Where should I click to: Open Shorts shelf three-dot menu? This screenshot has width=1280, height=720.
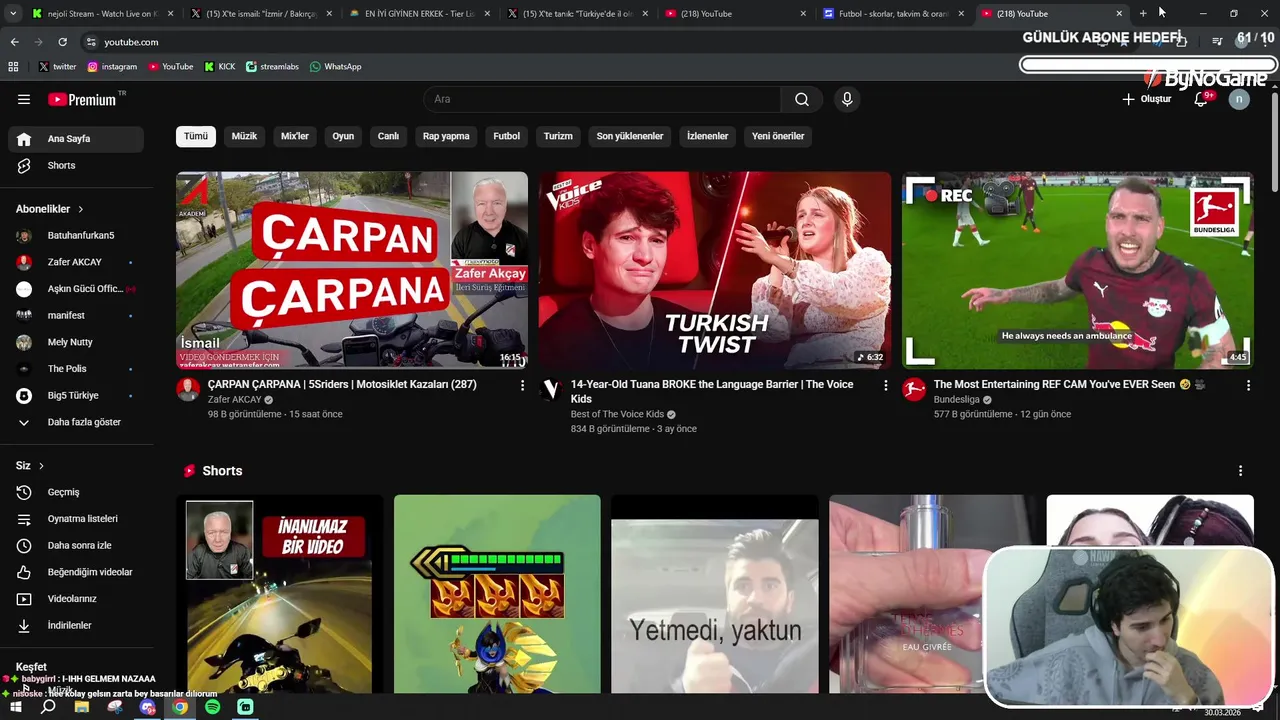coord(1240,471)
